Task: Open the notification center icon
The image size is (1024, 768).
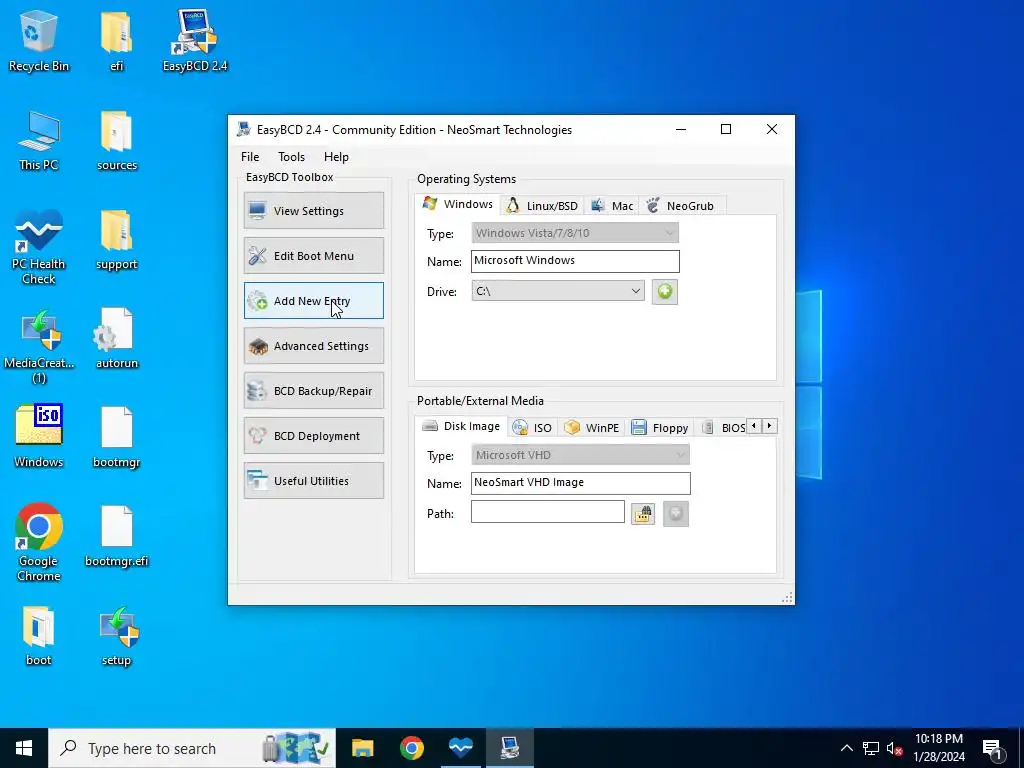Action: click(x=993, y=748)
